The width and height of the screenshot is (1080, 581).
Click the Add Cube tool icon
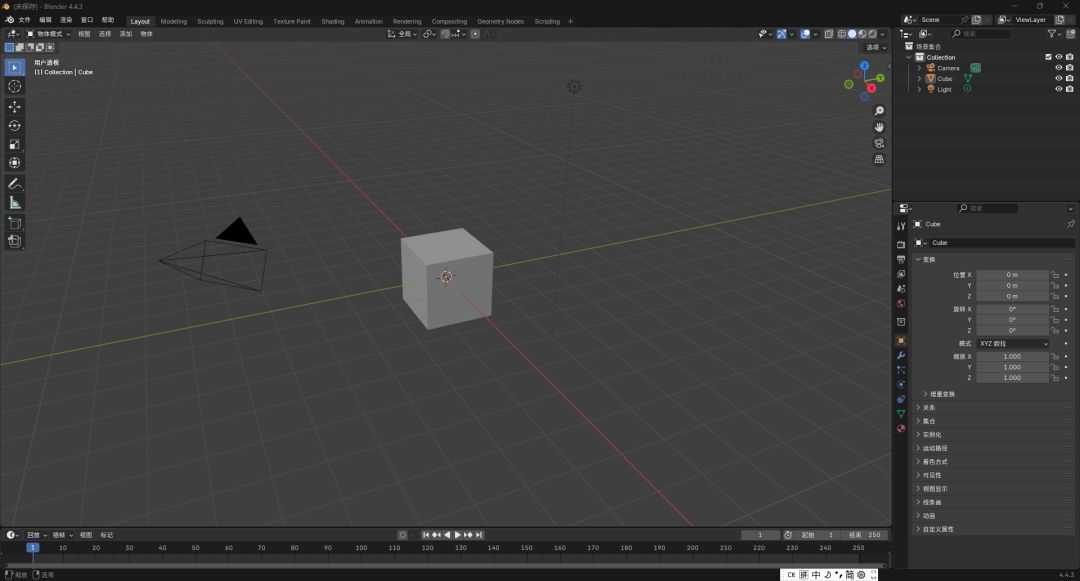pos(15,223)
